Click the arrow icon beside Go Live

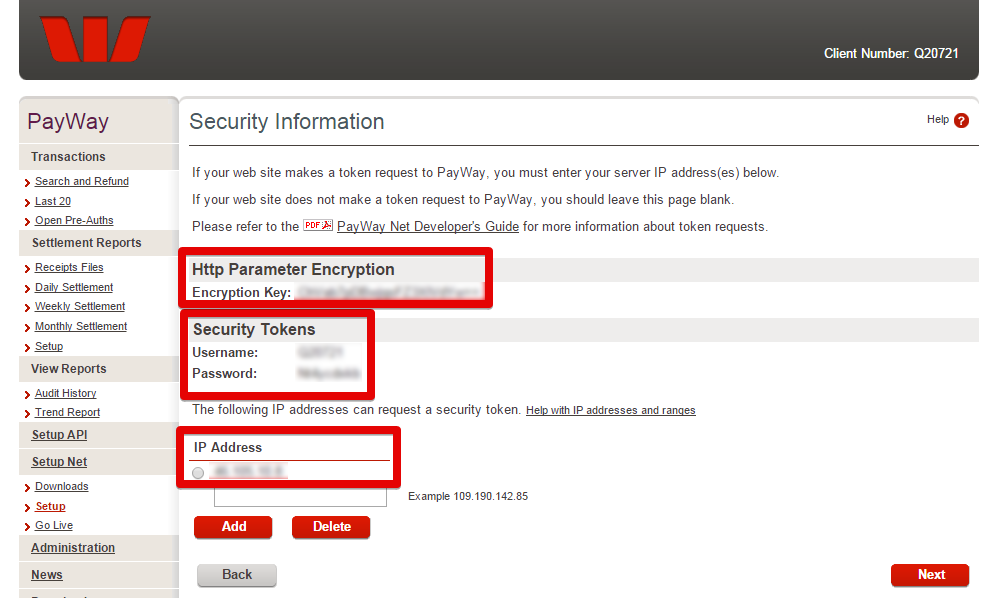click(27, 527)
